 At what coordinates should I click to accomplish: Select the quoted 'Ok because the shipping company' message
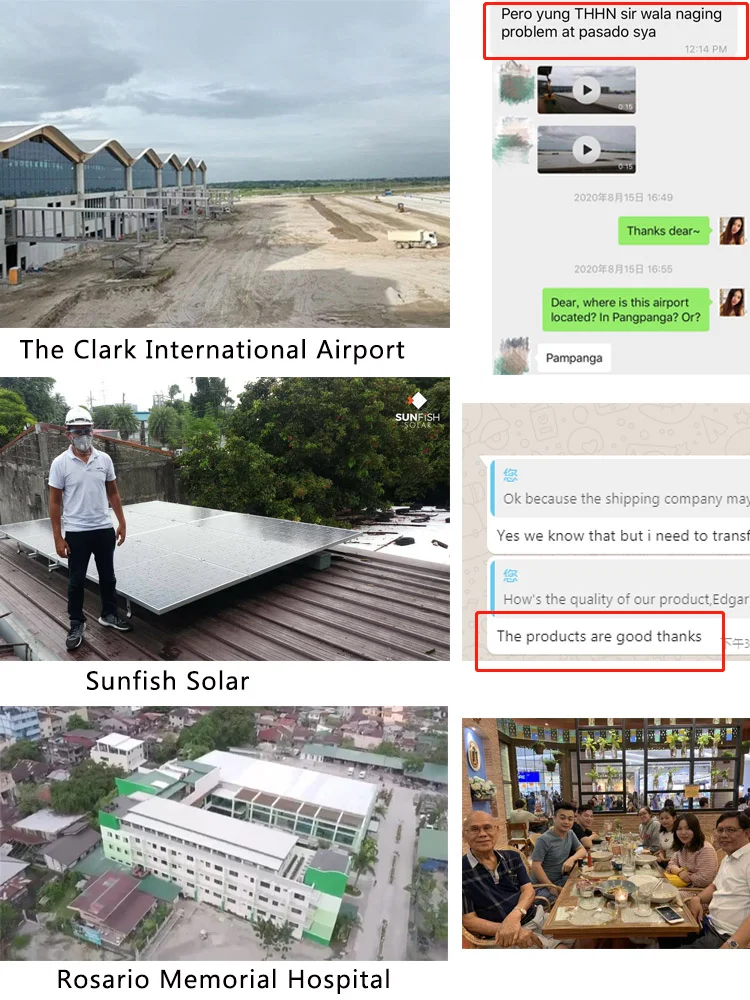coord(619,487)
